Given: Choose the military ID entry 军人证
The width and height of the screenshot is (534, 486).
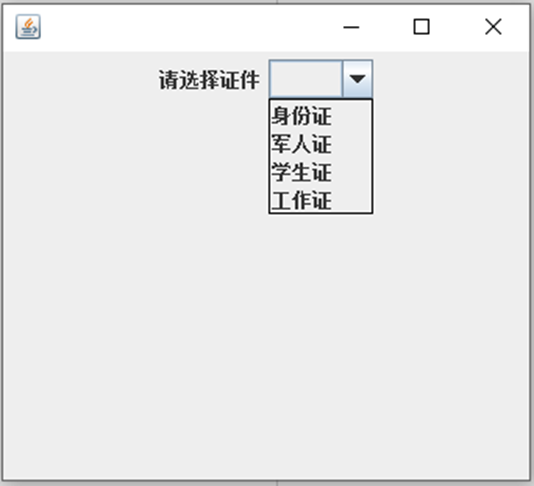Looking at the screenshot, I should pyautogui.click(x=320, y=144).
